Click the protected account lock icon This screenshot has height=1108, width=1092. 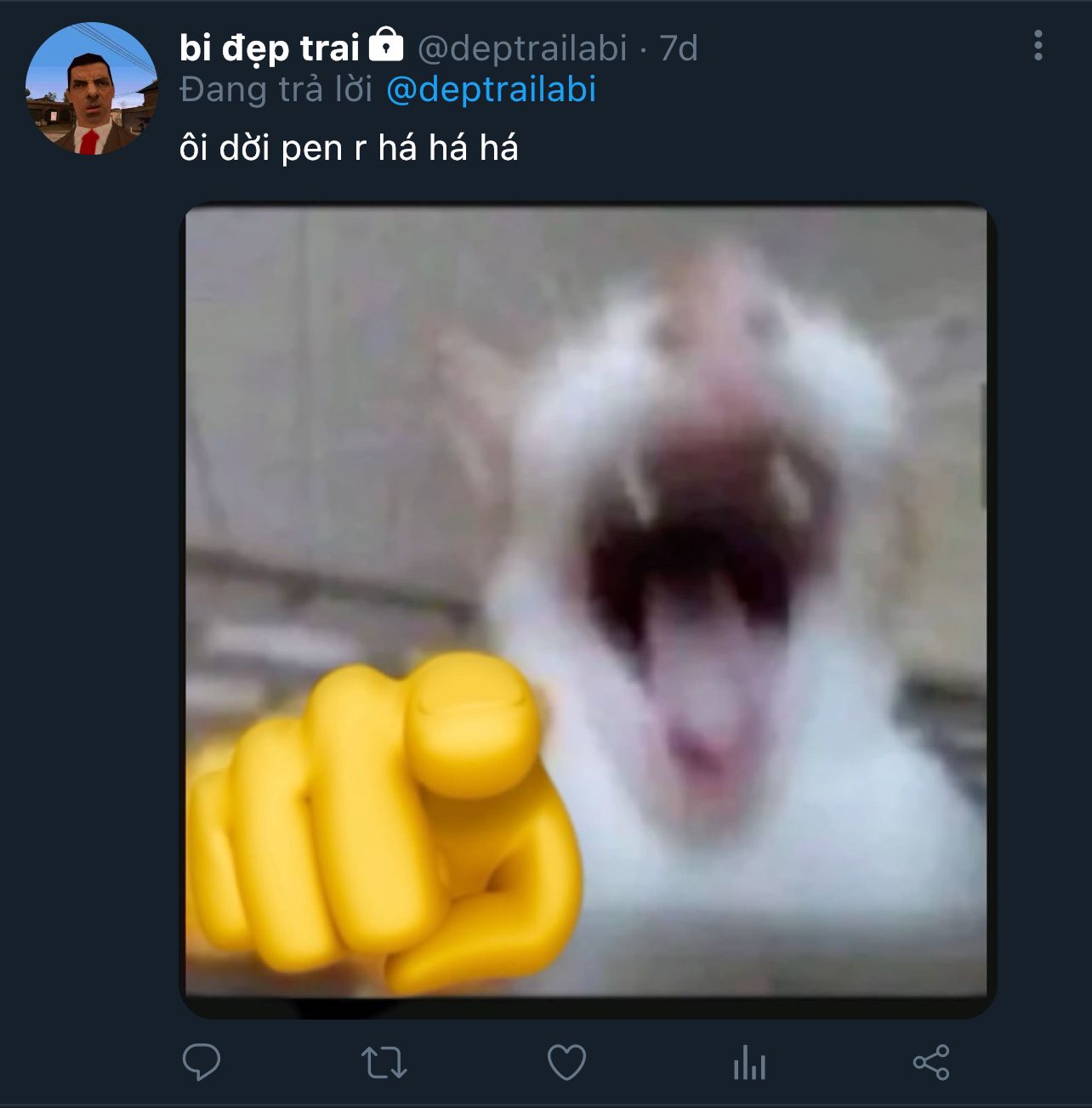point(386,45)
